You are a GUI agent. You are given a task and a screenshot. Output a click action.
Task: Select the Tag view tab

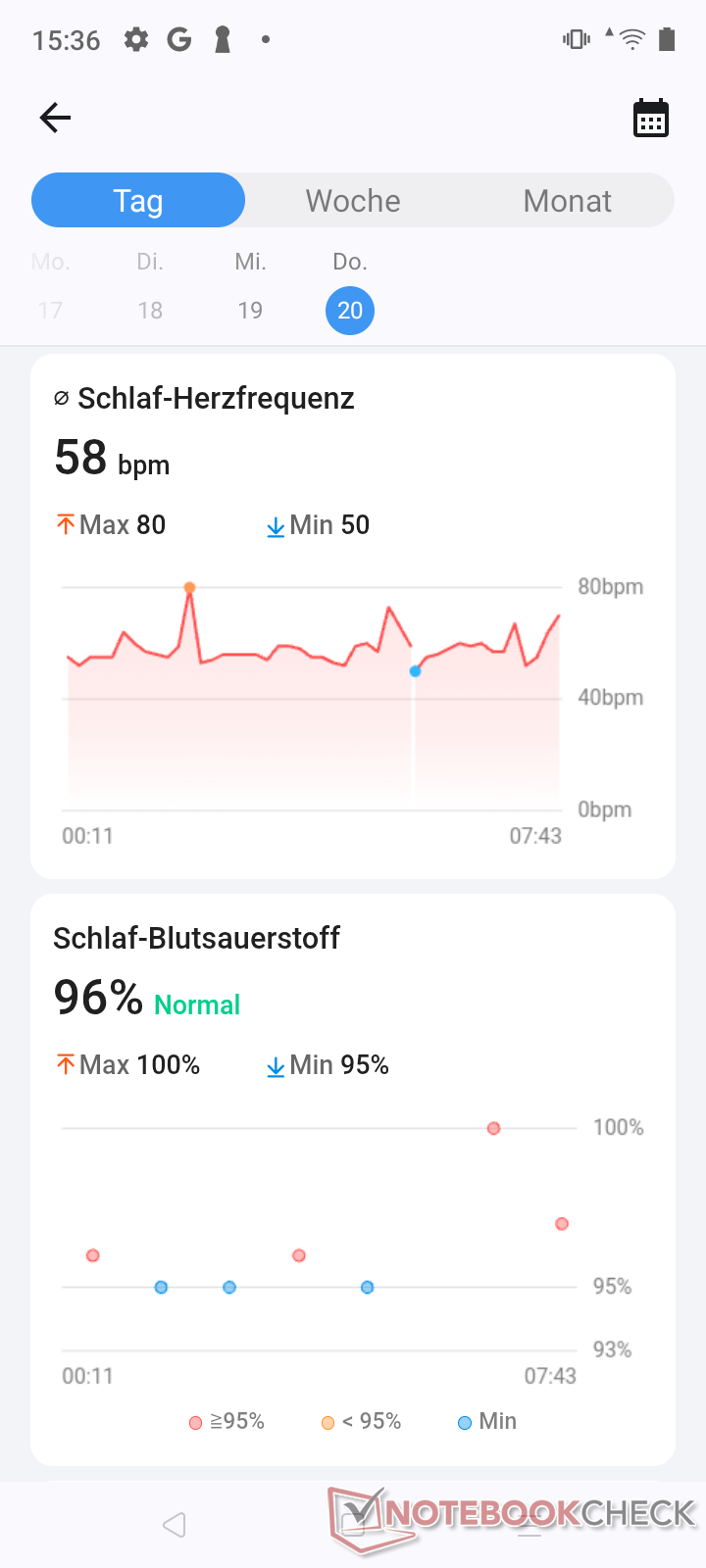138,201
